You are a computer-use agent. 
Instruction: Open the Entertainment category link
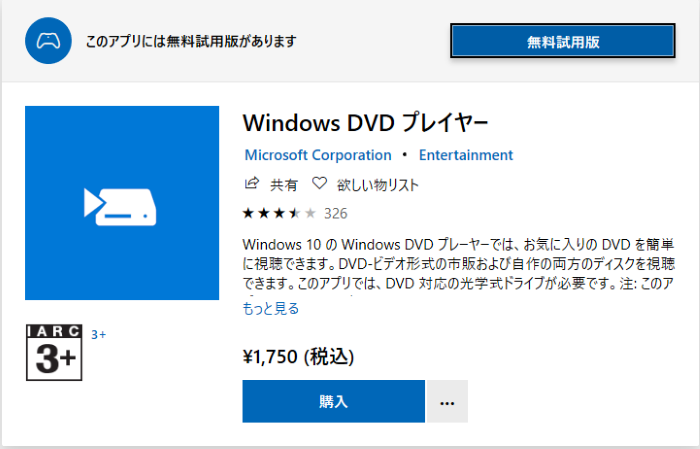click(x=466, y=155)
